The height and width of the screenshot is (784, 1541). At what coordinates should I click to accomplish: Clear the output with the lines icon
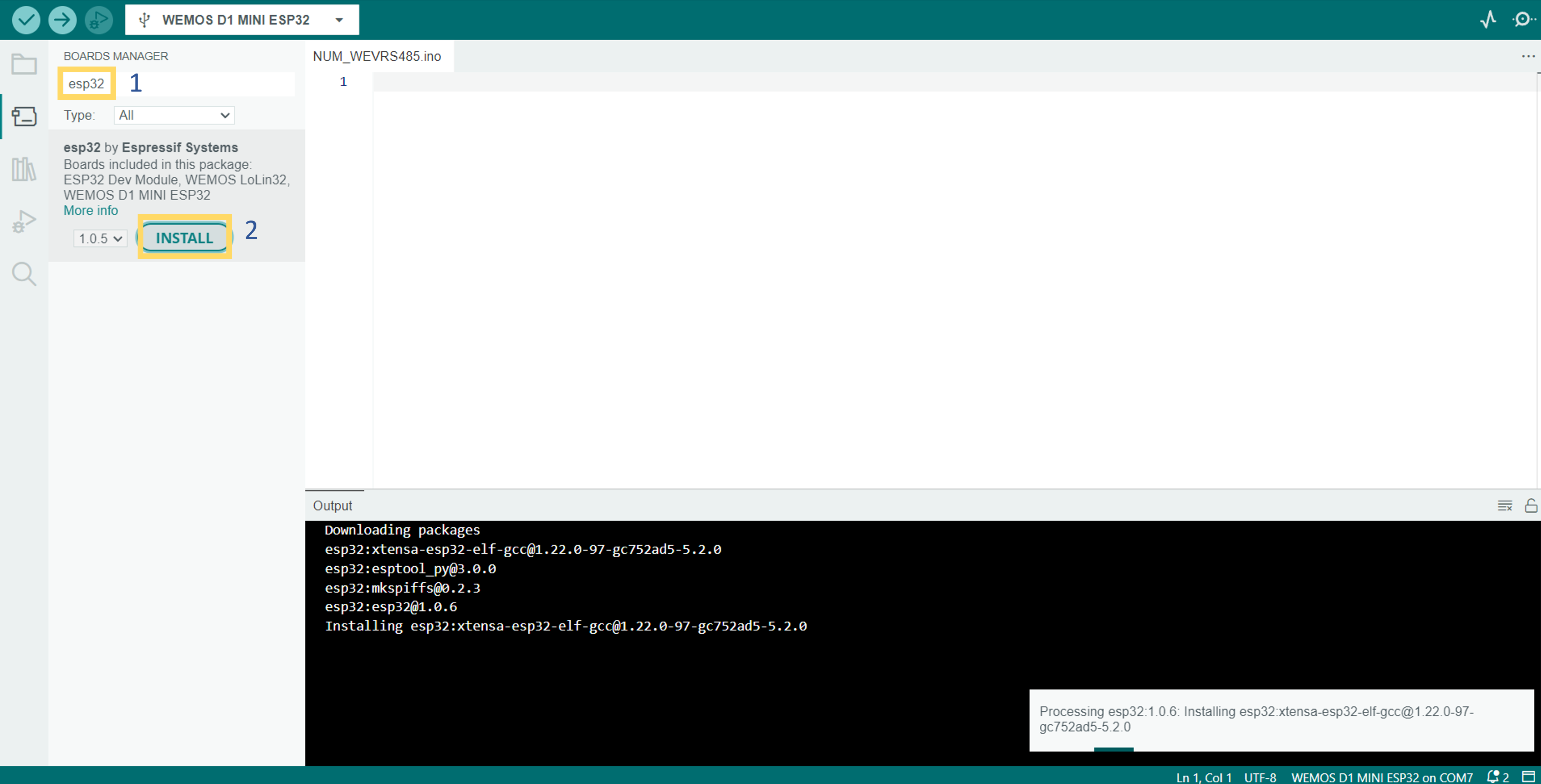1504,505
